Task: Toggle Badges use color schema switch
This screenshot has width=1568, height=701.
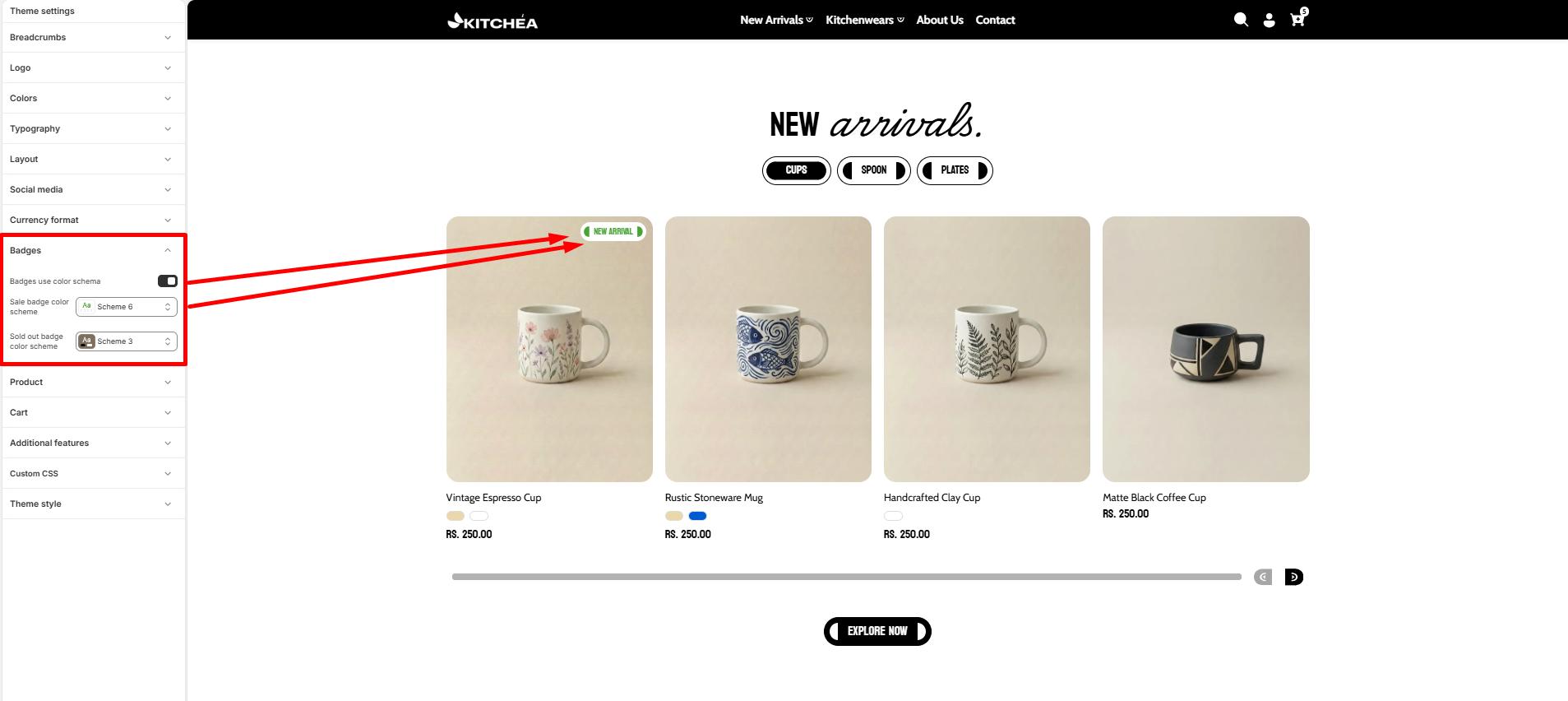Action: click(168, 281)
